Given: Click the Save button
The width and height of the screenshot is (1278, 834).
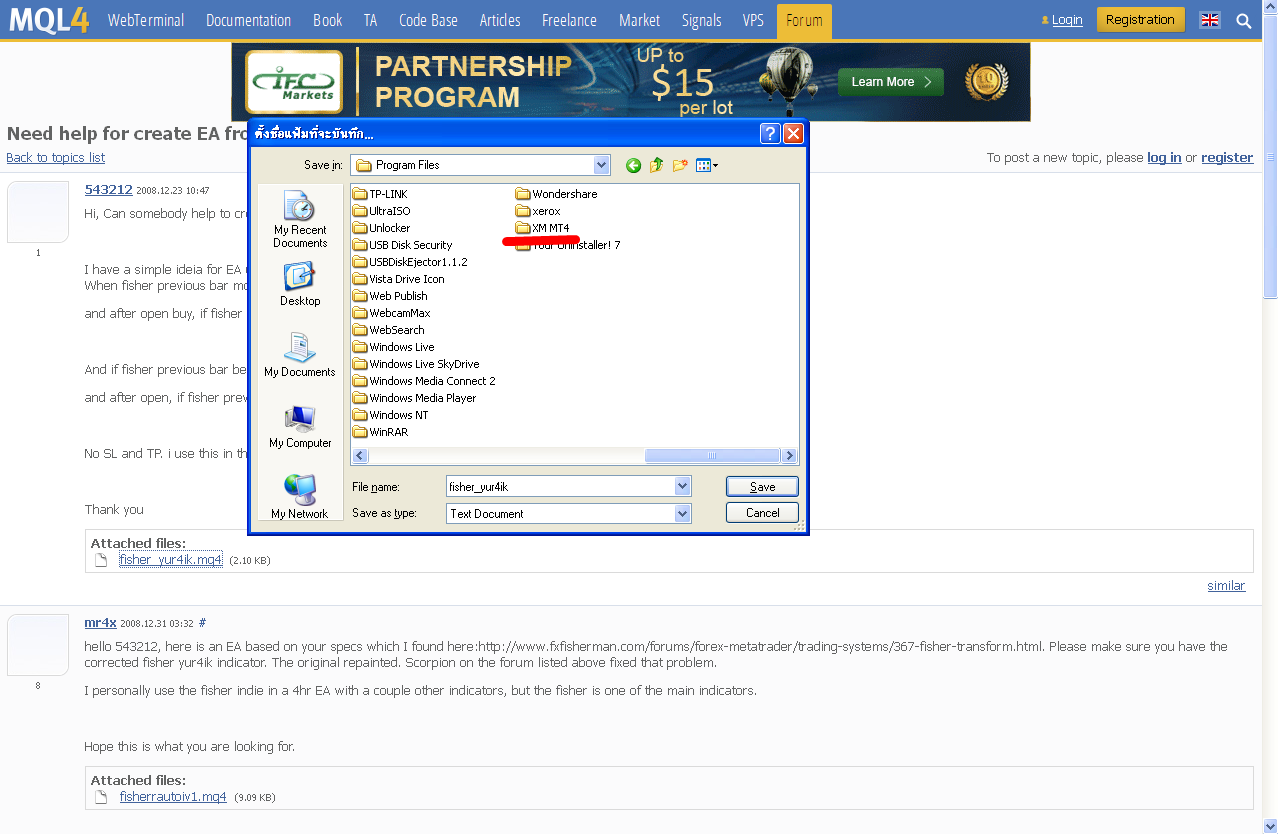Looking at the screenshot, I should pyautogui.click(x=762, y=487).
